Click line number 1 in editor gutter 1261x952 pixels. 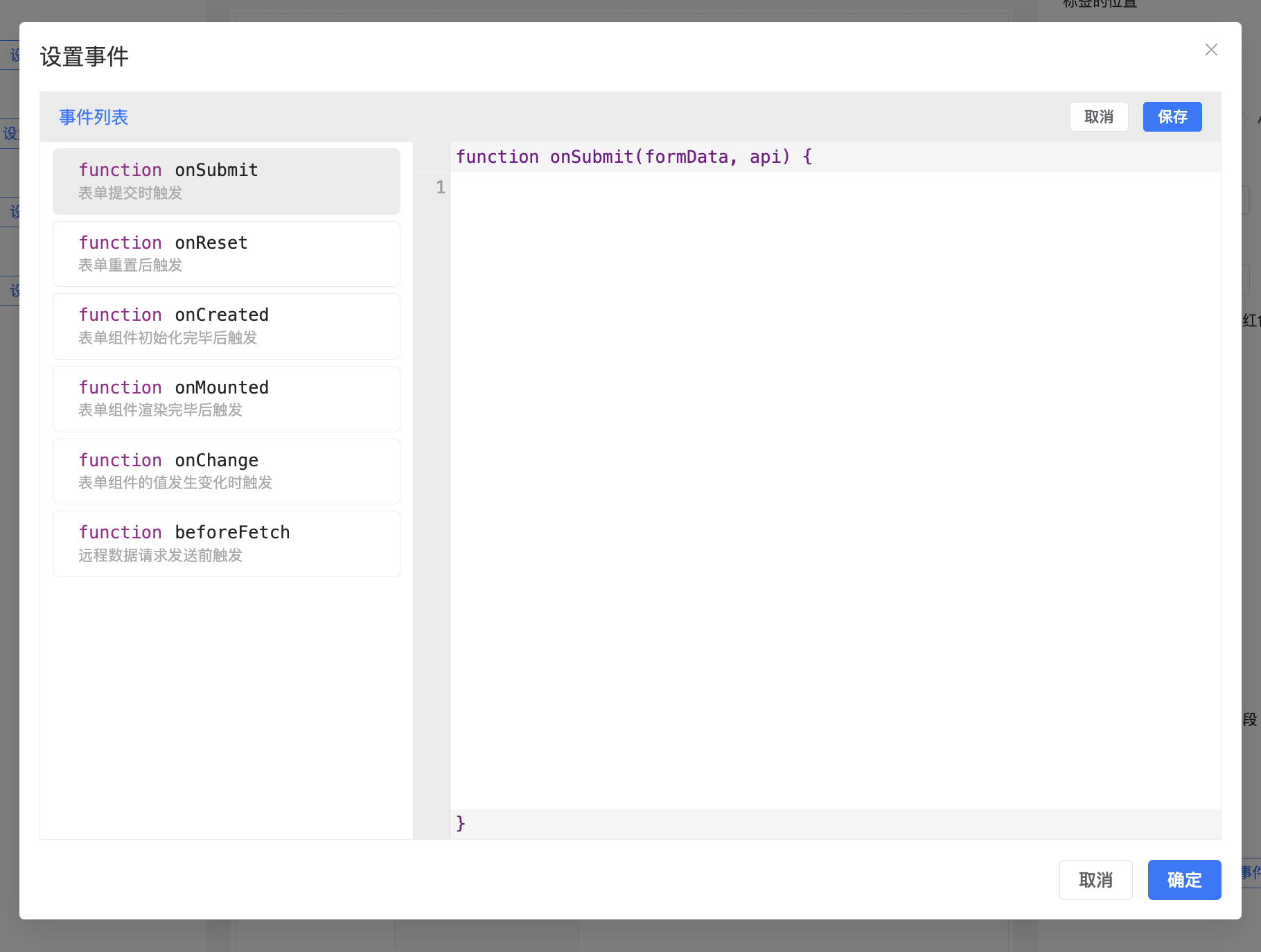tap(440, 187)
